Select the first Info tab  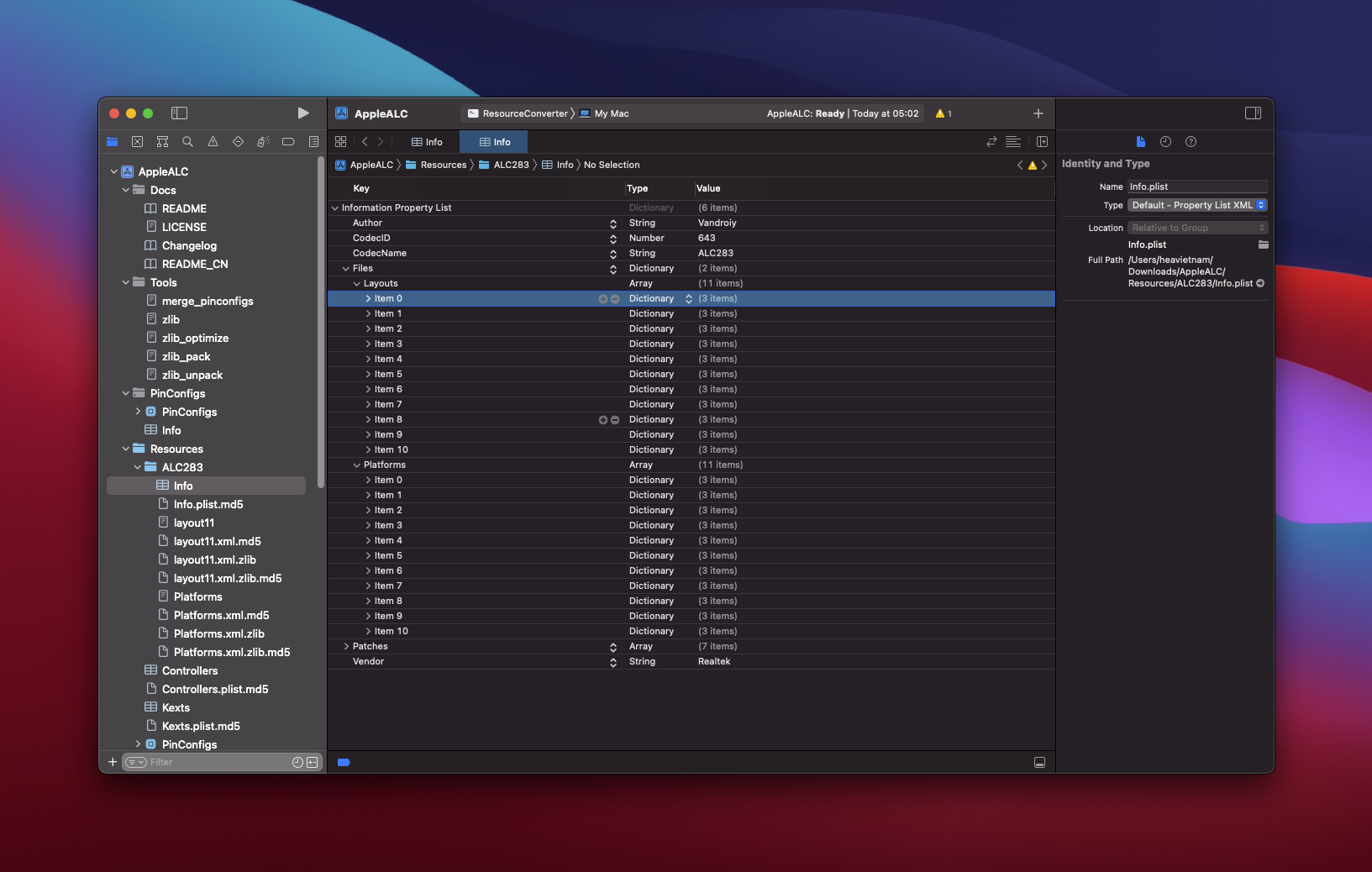427,142
